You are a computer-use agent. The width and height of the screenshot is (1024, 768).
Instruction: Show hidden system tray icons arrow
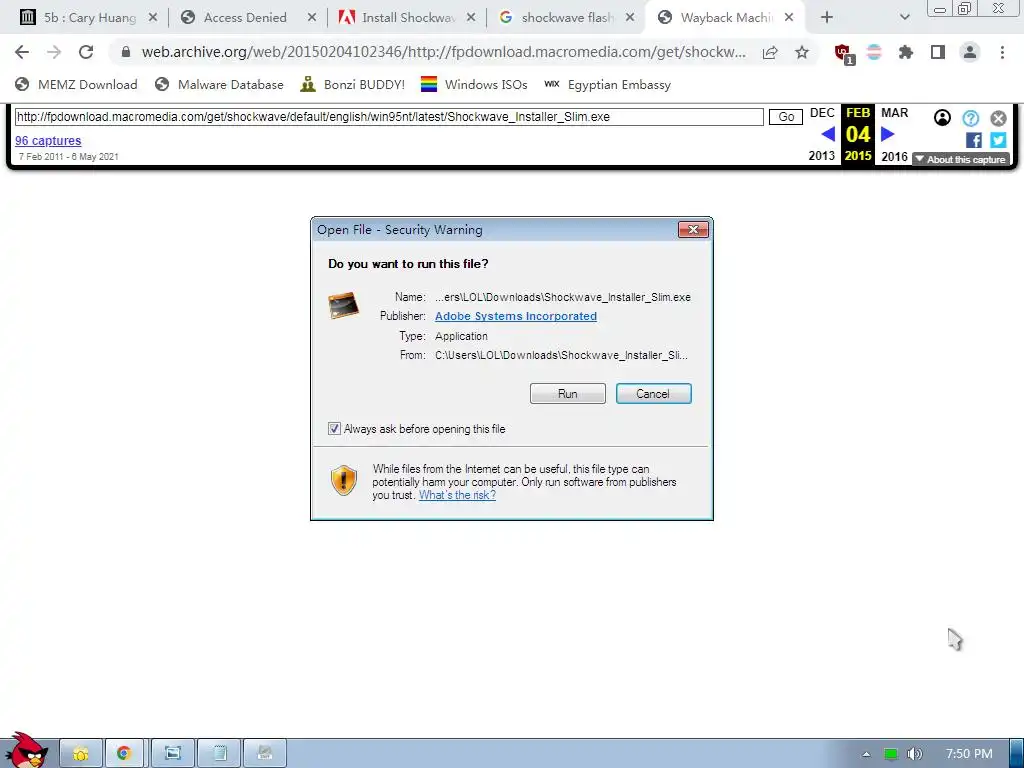click(867, 754)
